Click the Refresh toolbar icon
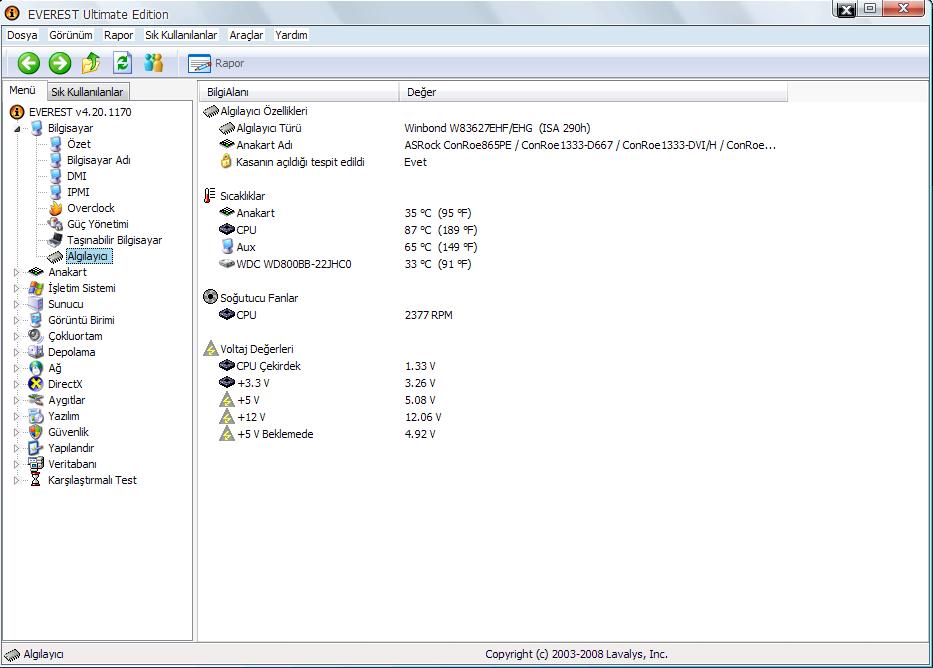 point(122,63)
